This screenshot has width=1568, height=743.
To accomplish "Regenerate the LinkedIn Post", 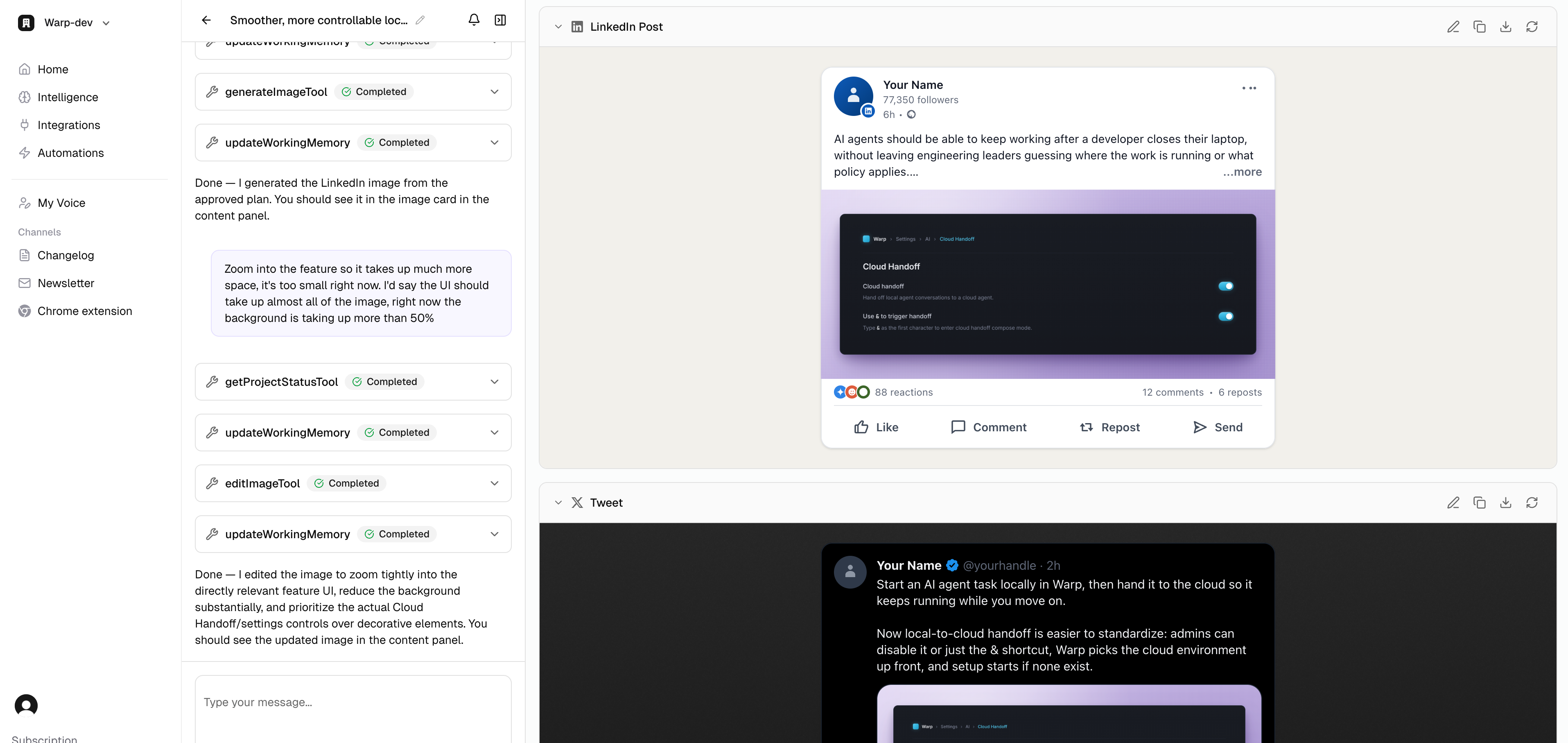I will coord(1532,27).
